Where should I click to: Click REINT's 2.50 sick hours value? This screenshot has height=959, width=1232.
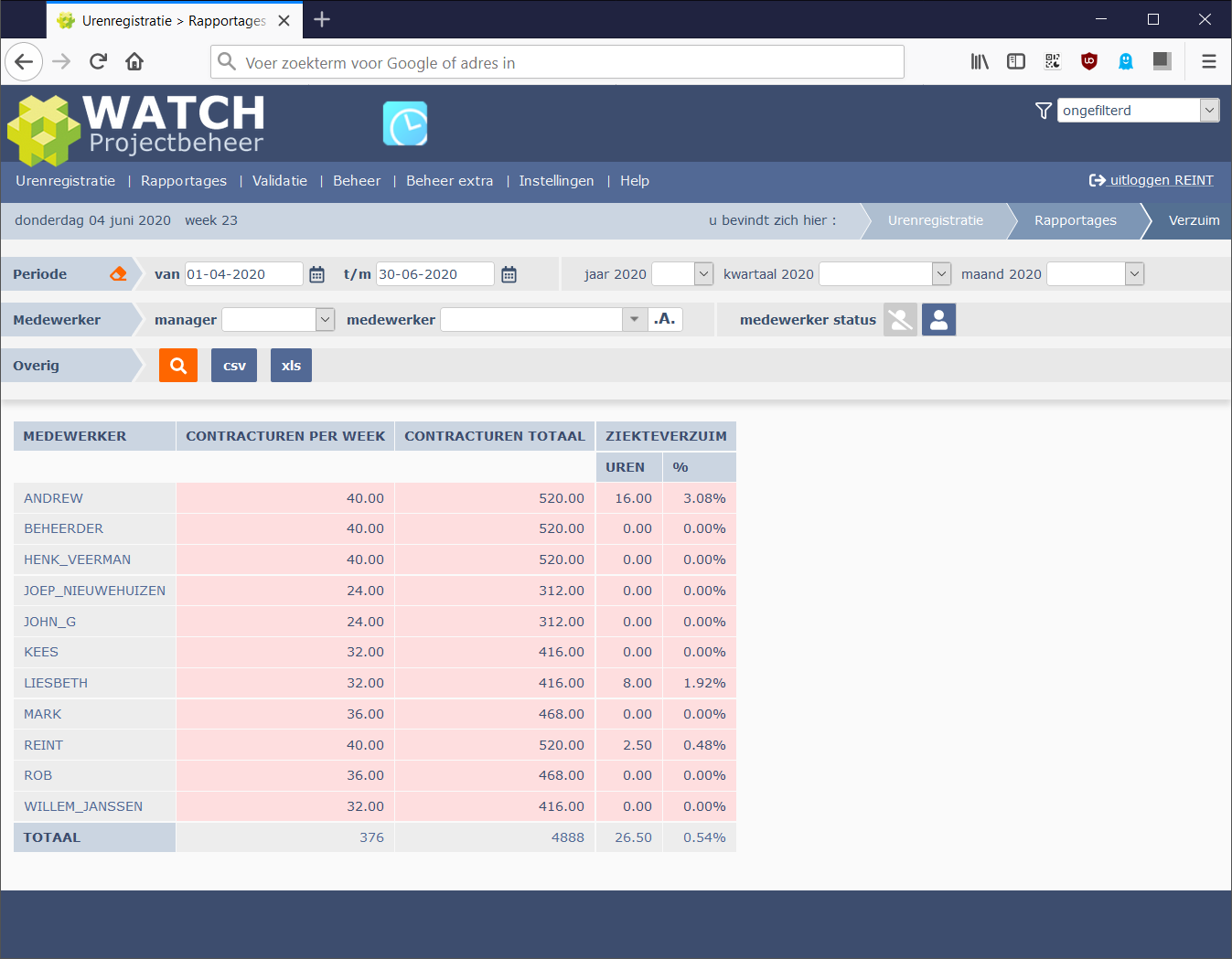637,745
